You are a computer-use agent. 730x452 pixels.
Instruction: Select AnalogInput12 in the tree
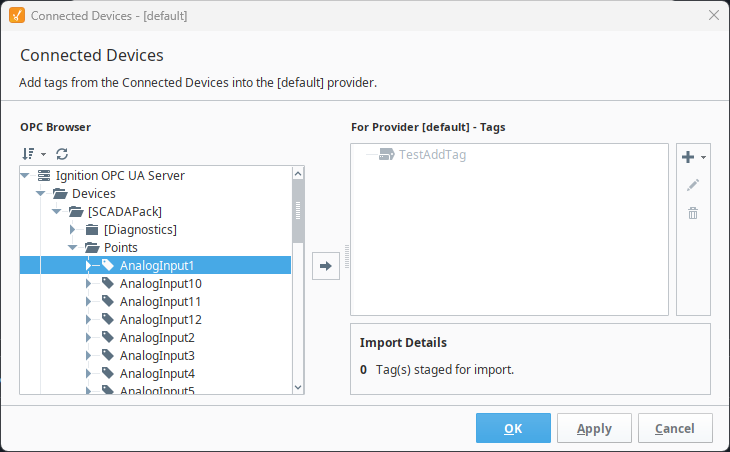(161, 320)
